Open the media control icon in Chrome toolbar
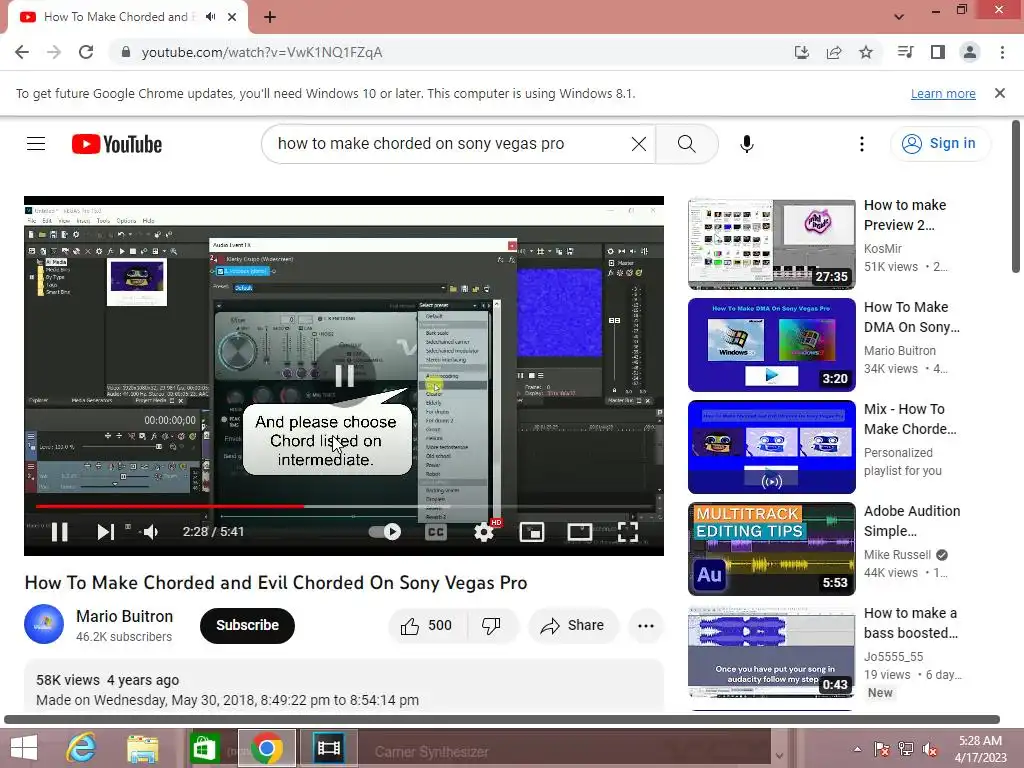1024x768 pixels. pyautogui.click(x=906, y=52)
